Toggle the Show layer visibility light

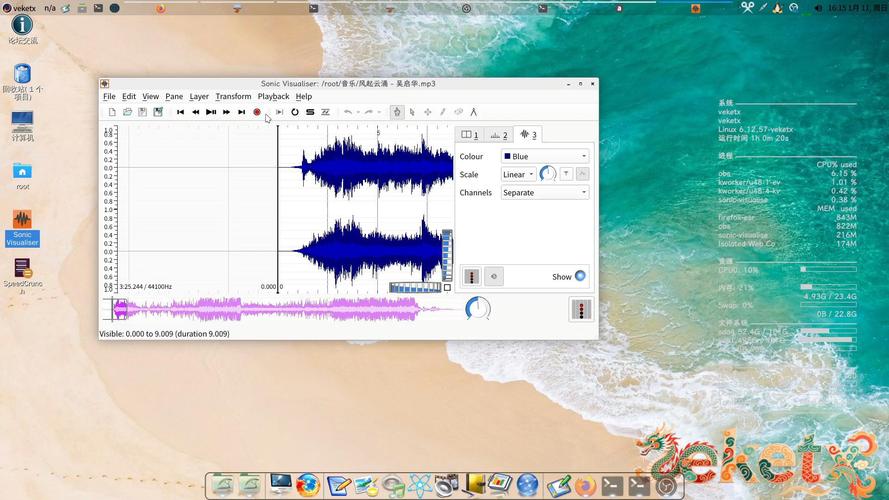[580, 276]
